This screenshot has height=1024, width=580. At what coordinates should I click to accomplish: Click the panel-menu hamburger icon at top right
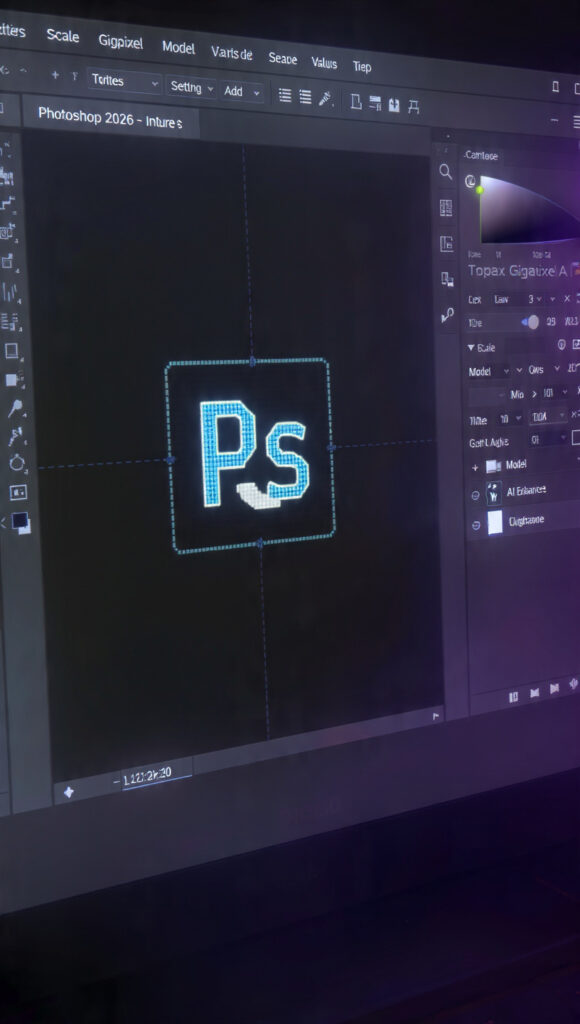576,122
